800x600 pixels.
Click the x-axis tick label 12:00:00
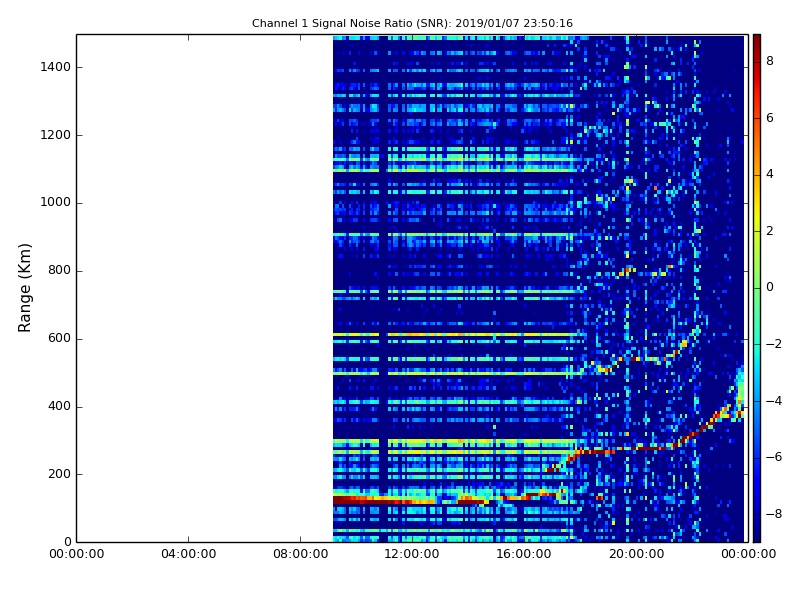point(412,554)
